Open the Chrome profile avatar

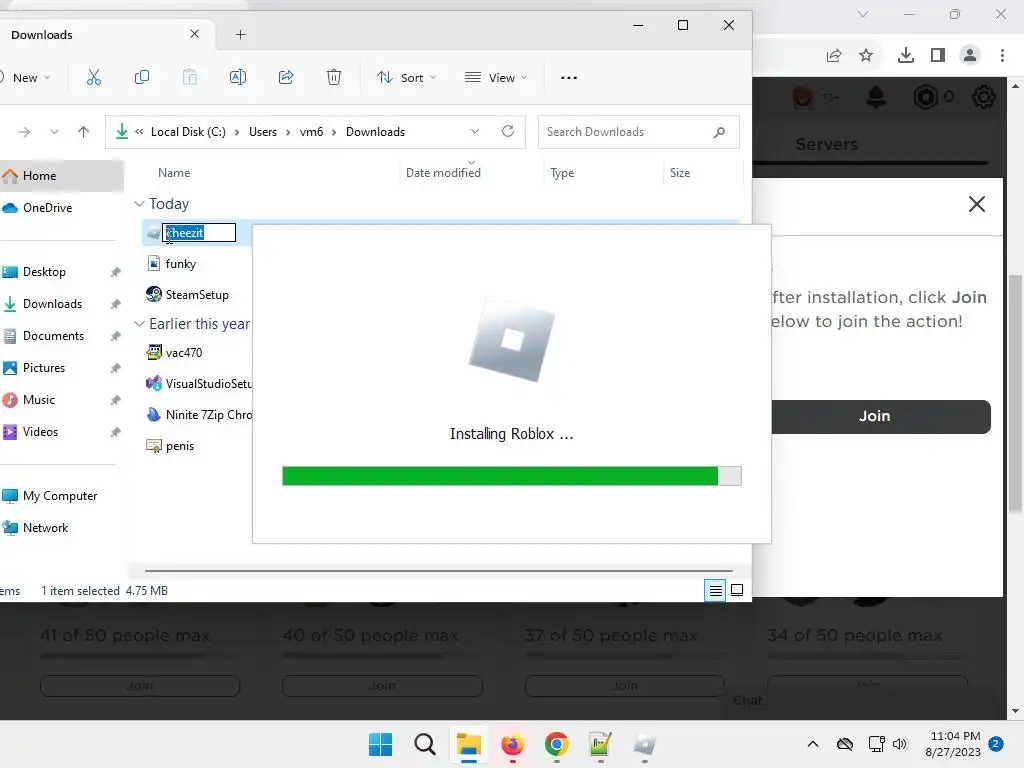[970, 56]
